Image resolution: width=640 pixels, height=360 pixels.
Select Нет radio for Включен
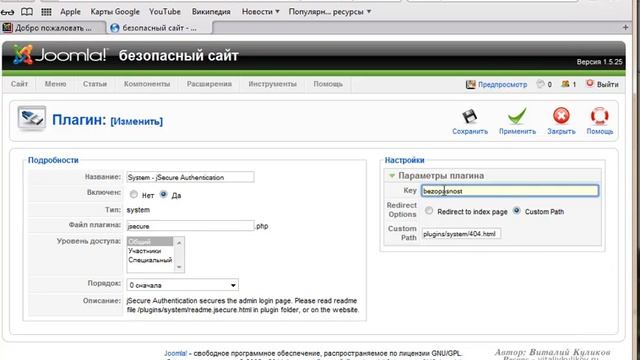tap(133, 195)
